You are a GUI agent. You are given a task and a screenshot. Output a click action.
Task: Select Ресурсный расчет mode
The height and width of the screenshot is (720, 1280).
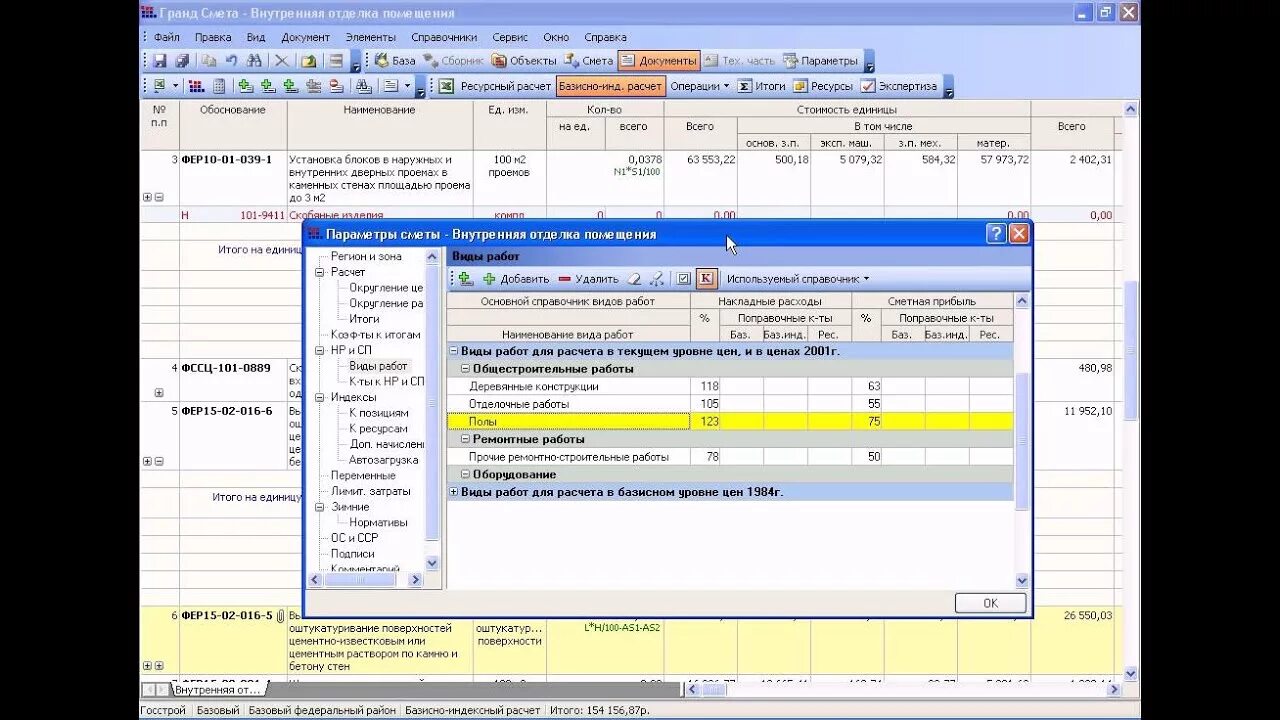[x=505, y=86]
